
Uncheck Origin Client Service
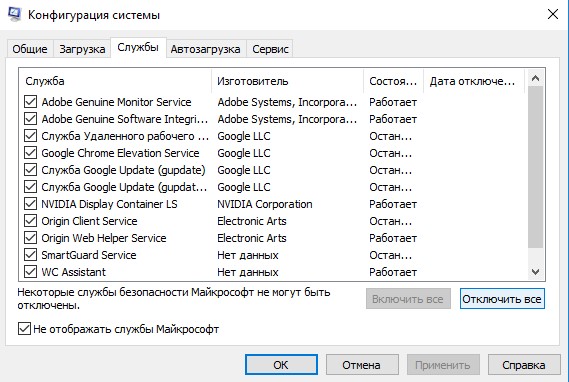point(30,221)
